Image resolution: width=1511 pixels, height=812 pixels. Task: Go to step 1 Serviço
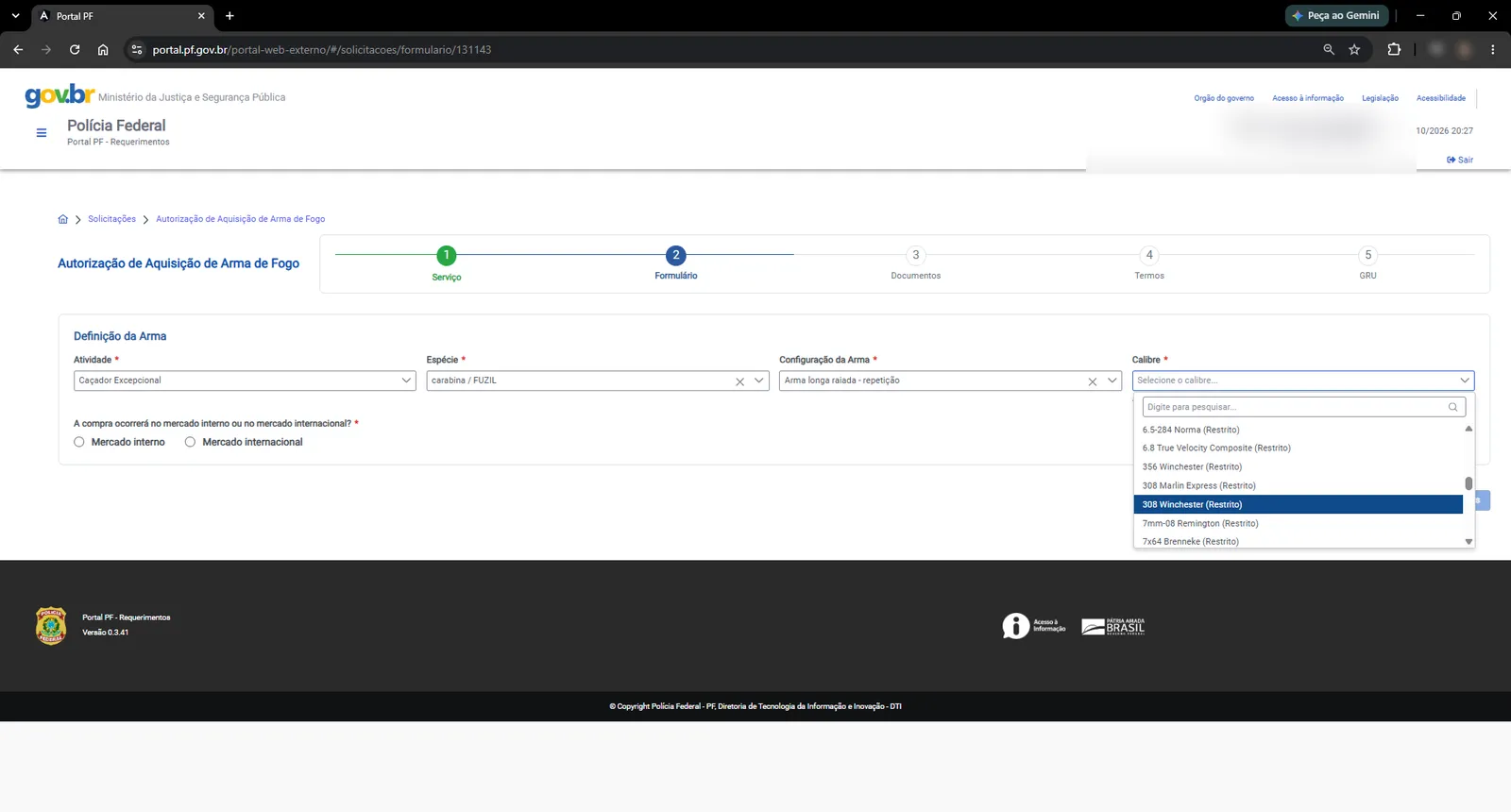coord(447,256)
